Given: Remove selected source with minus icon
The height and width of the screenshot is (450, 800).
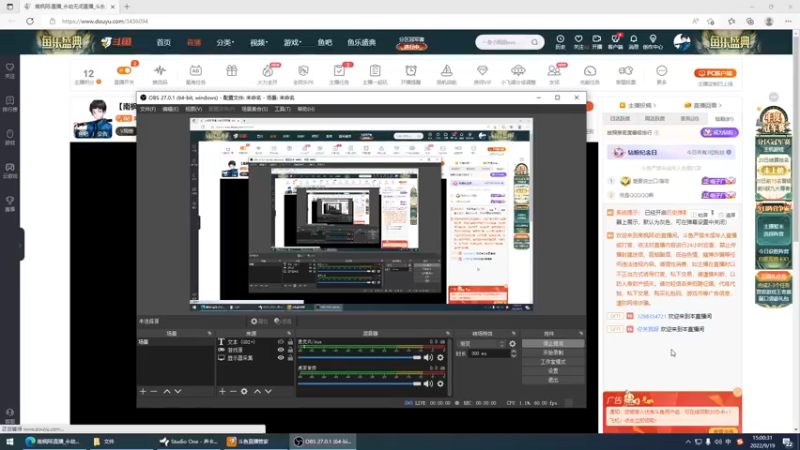Looking at the screenshot, I should [x=233, y=391].
